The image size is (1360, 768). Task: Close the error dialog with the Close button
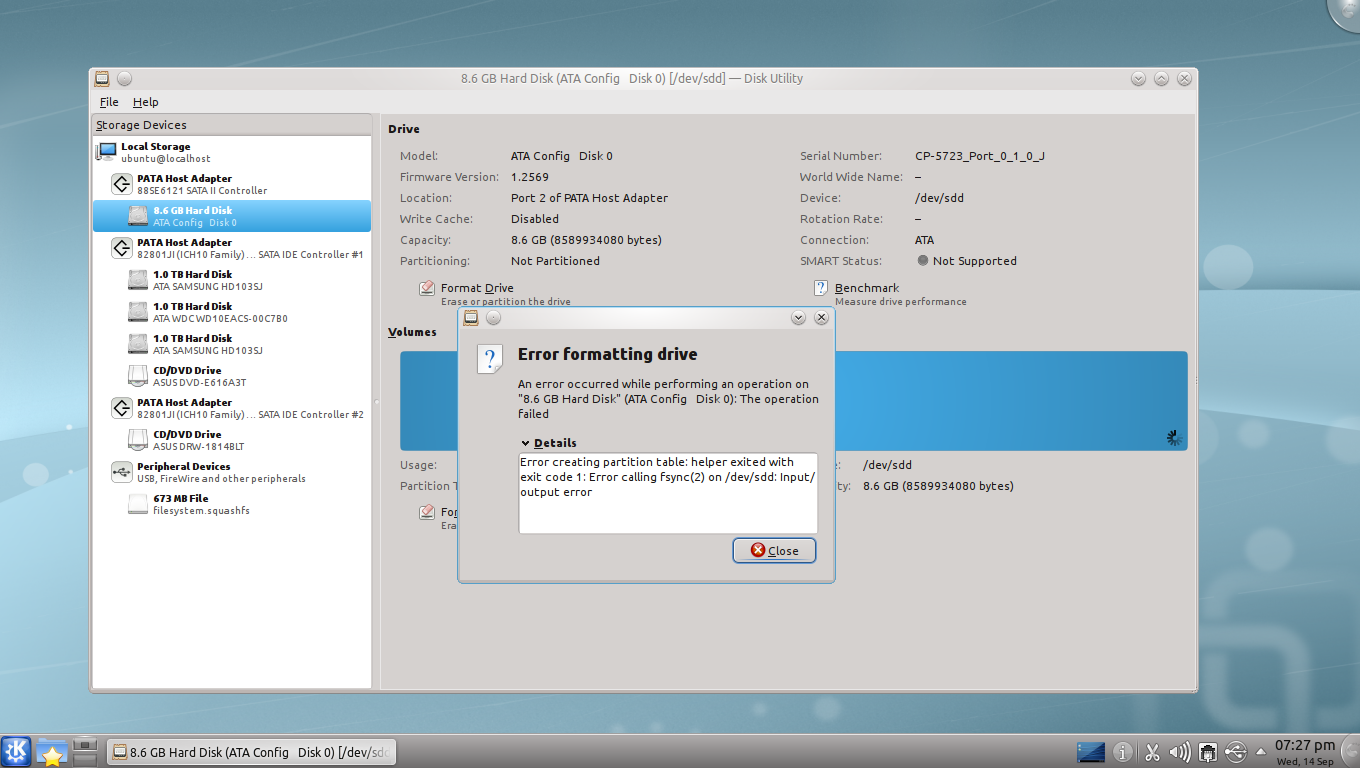(x=774, y=550)
